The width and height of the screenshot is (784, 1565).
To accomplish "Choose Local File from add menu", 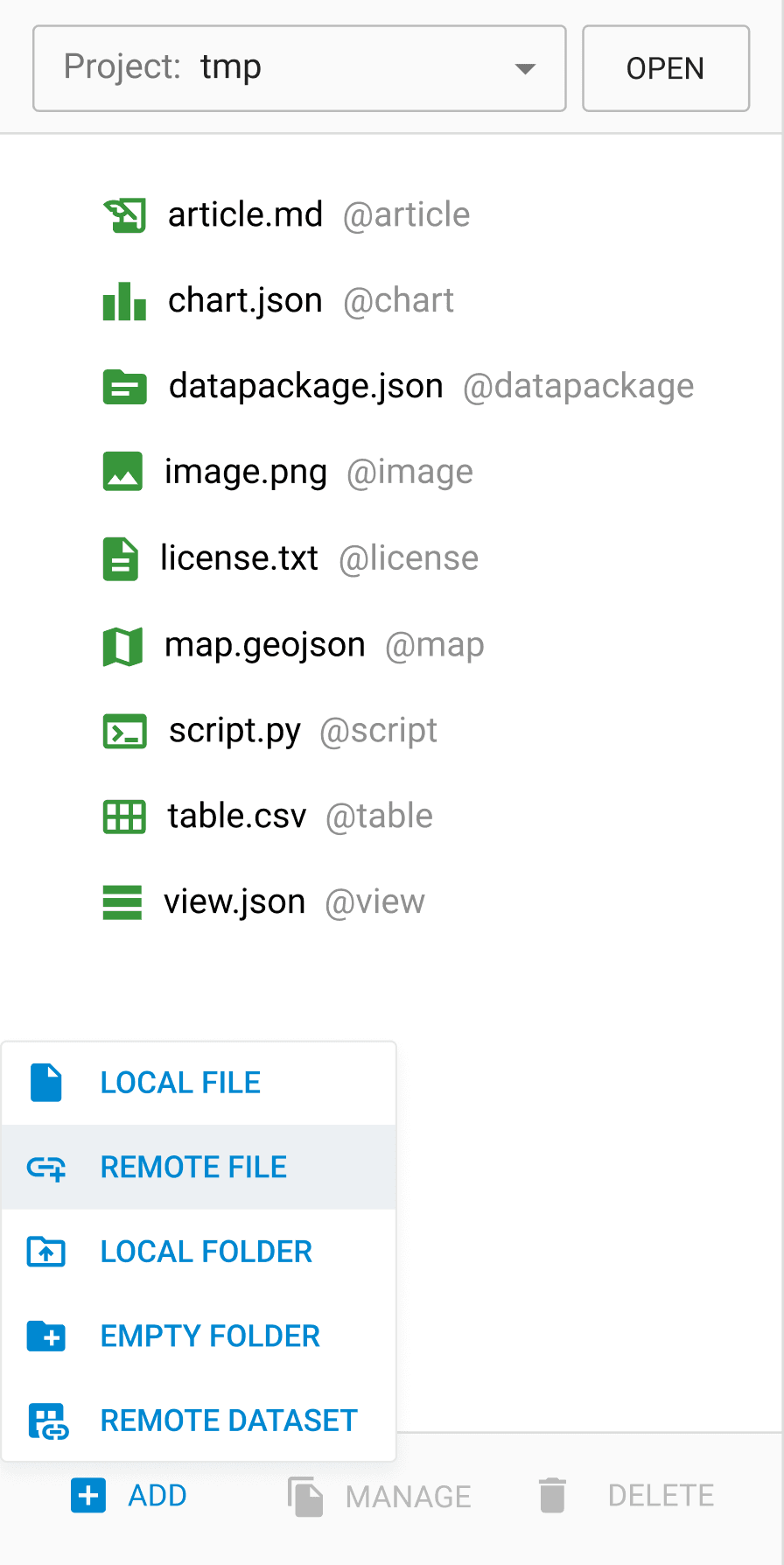I will point(199,1083).
